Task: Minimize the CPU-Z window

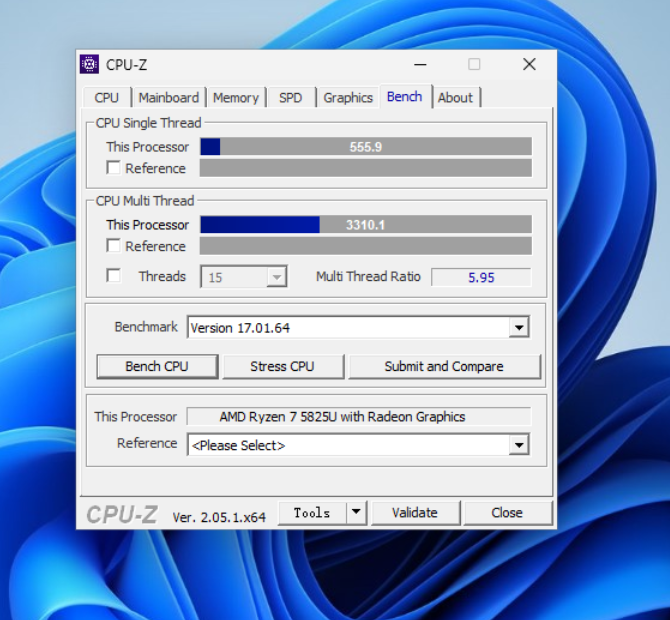Action: tap(420, 65)
